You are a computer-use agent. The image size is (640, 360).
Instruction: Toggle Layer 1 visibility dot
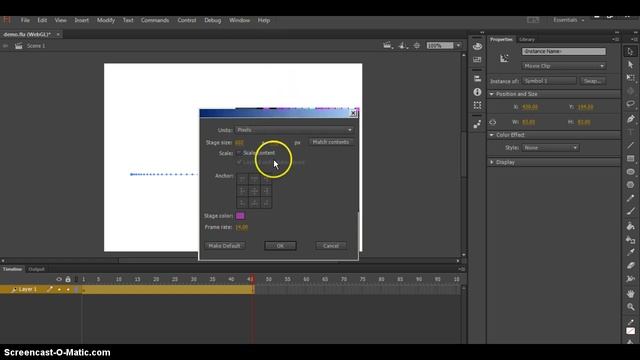(59, 289)
